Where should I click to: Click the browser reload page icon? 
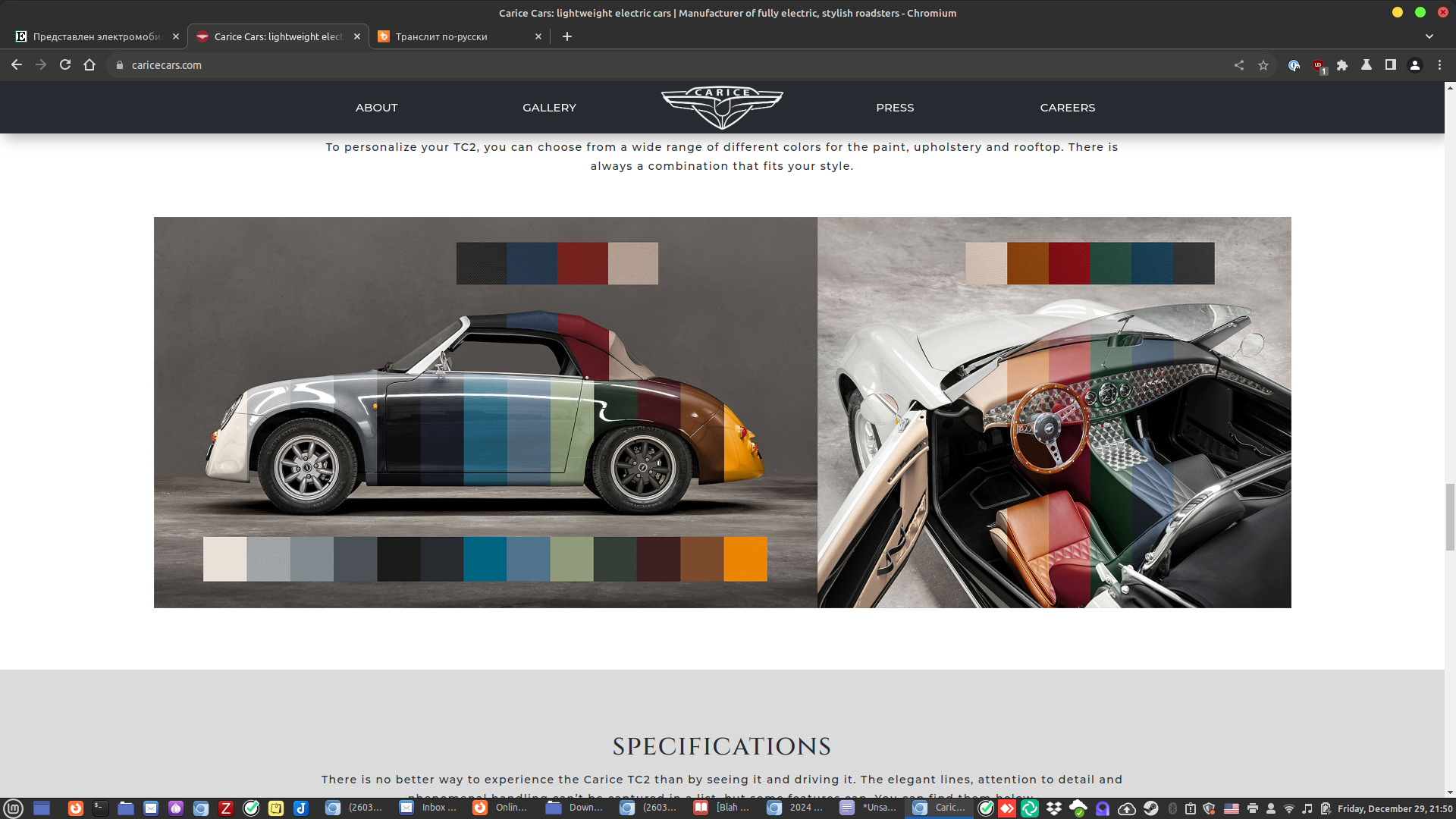click(x=65, y=65)
